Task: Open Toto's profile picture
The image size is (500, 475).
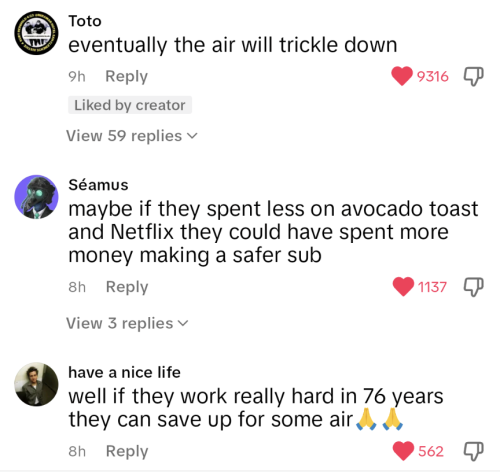Action: point(36,33)
